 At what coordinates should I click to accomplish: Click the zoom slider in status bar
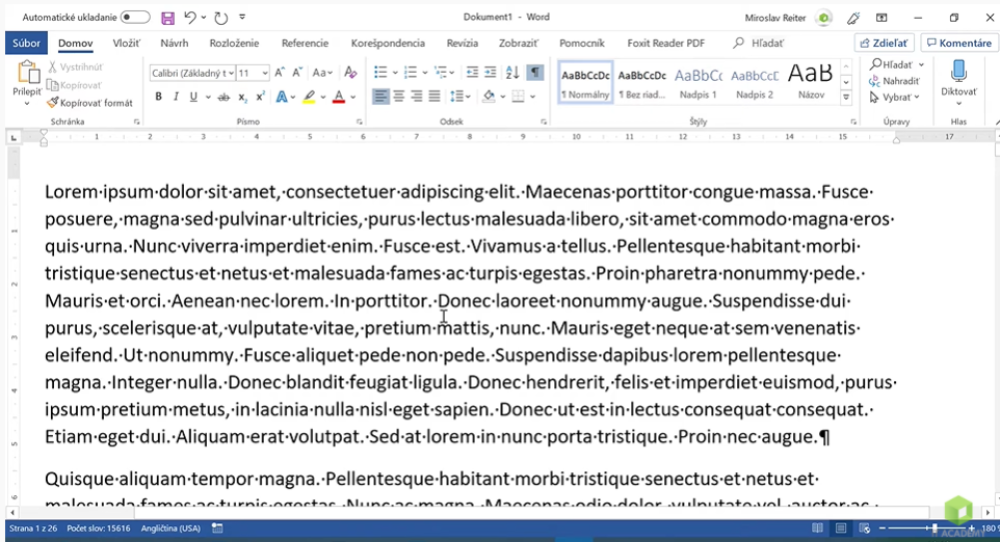pos(934,528)
